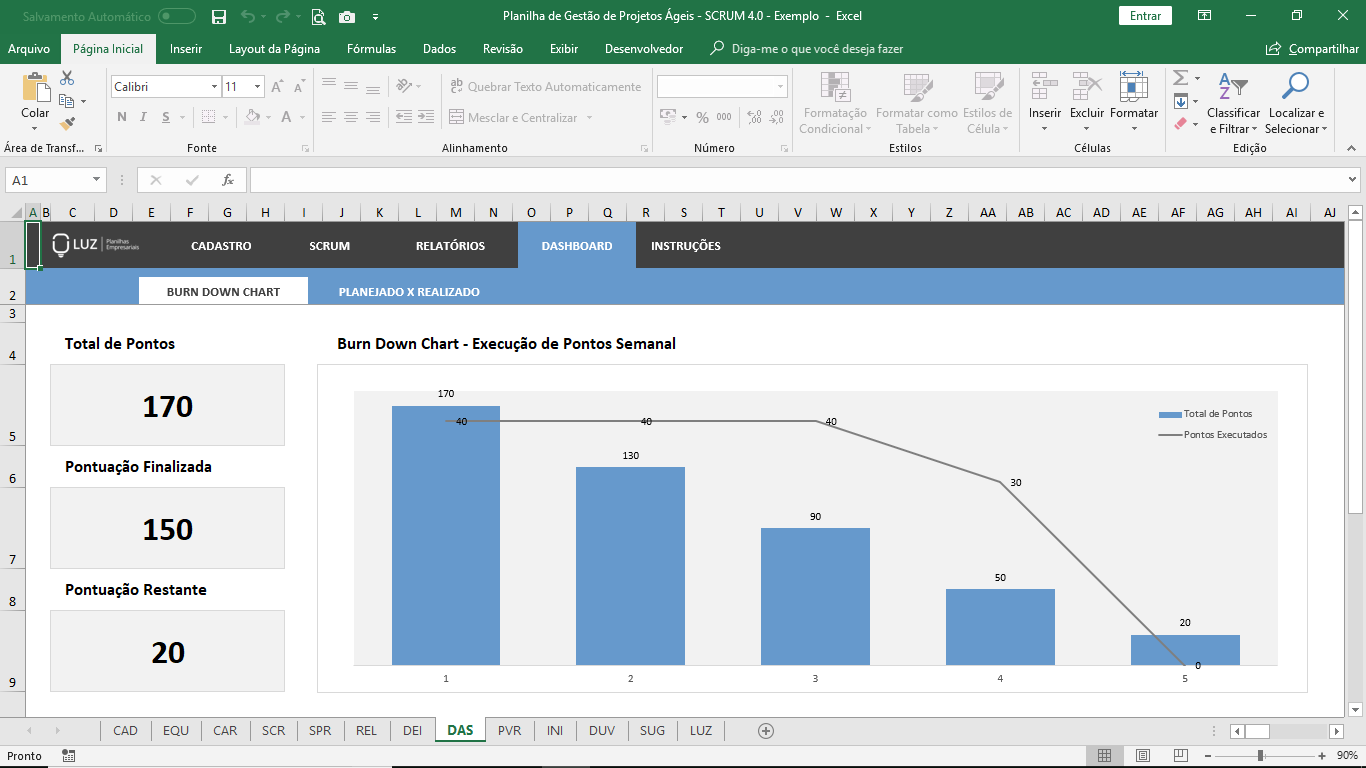Expand the font size dropdown

click(x=257, y=87)
